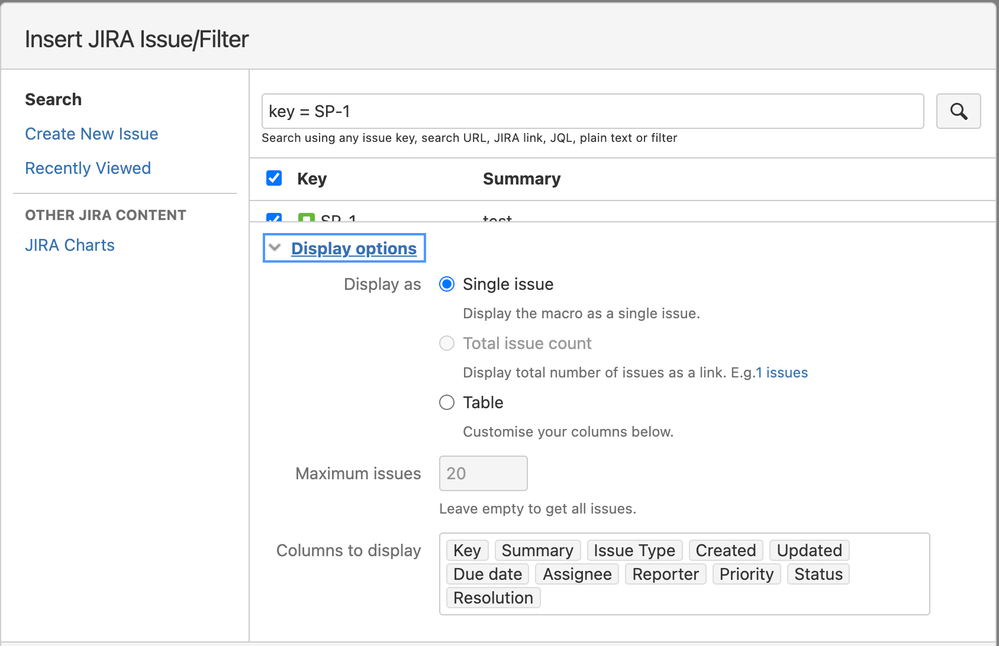The width and height of the screenshot is (999, 646).
Task: Select the Single issue radio button
Action: point(447,284)
